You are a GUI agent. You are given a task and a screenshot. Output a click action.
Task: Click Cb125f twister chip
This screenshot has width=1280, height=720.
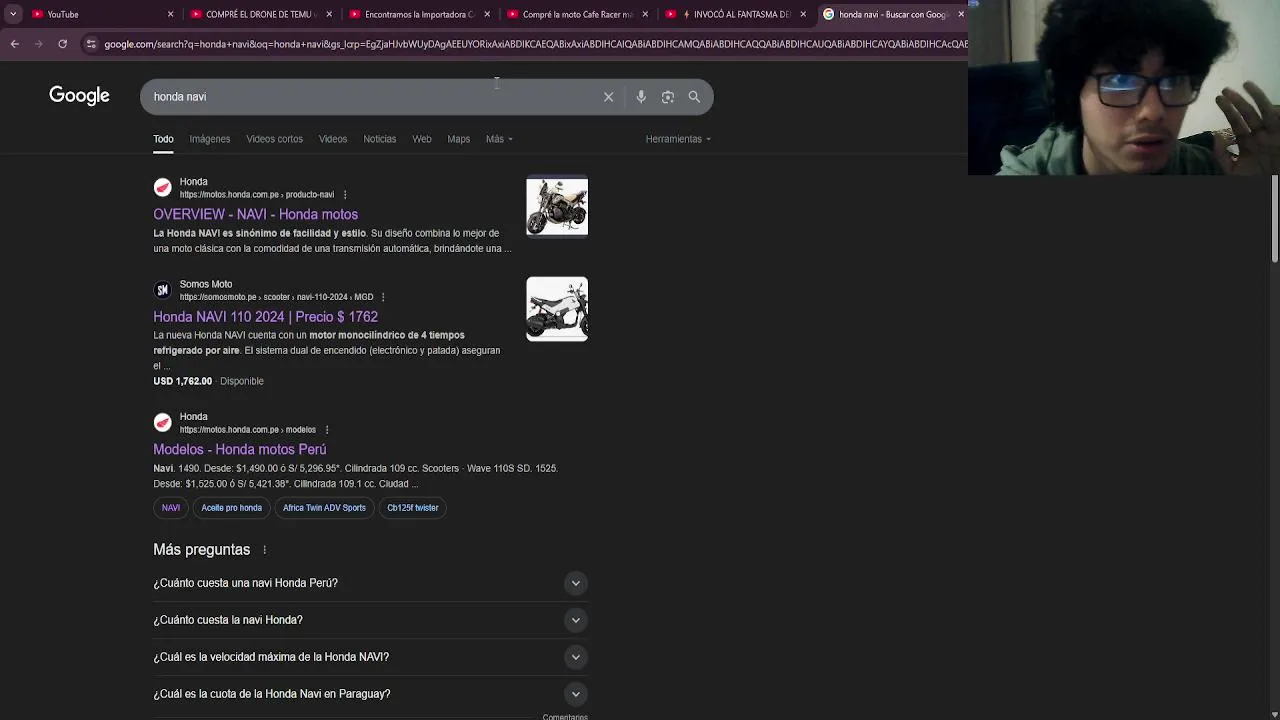tap(413, 508)
